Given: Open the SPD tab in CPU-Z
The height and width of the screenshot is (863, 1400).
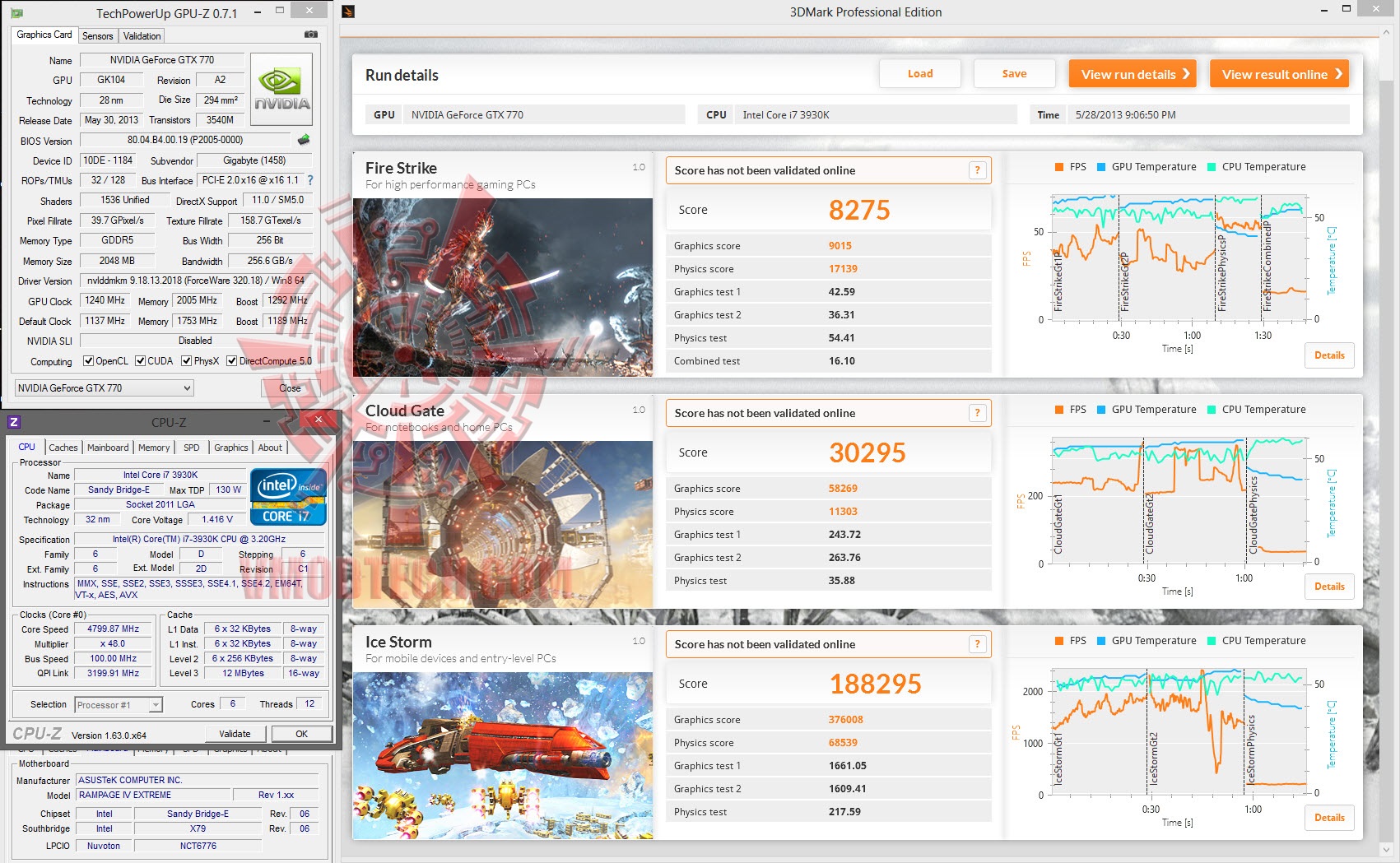Looking at the screenshot, I should click(x=192, y=448).
